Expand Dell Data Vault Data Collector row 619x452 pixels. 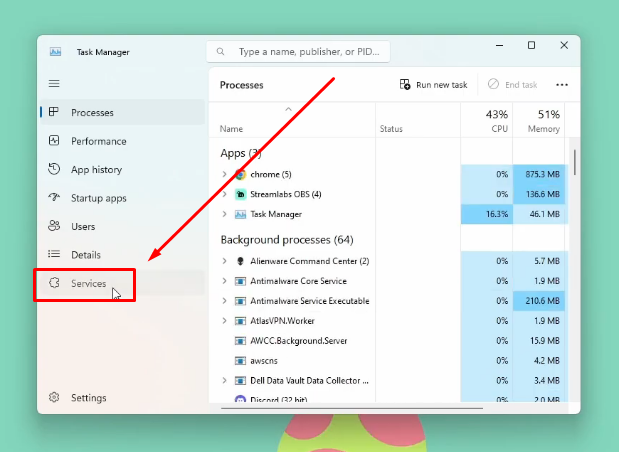coord(224,381)
